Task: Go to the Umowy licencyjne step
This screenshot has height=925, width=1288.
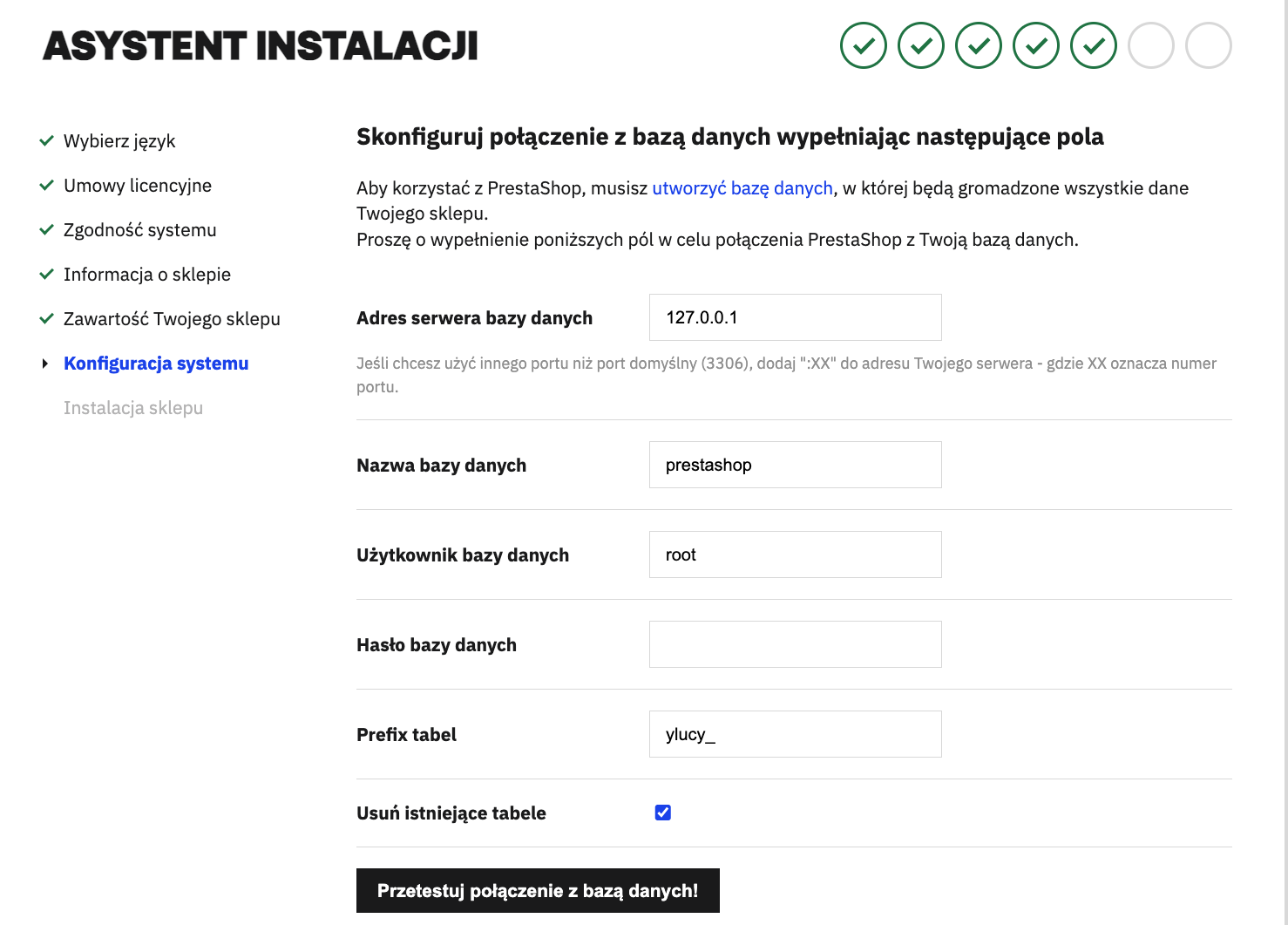Action: [x=138, y=186]
